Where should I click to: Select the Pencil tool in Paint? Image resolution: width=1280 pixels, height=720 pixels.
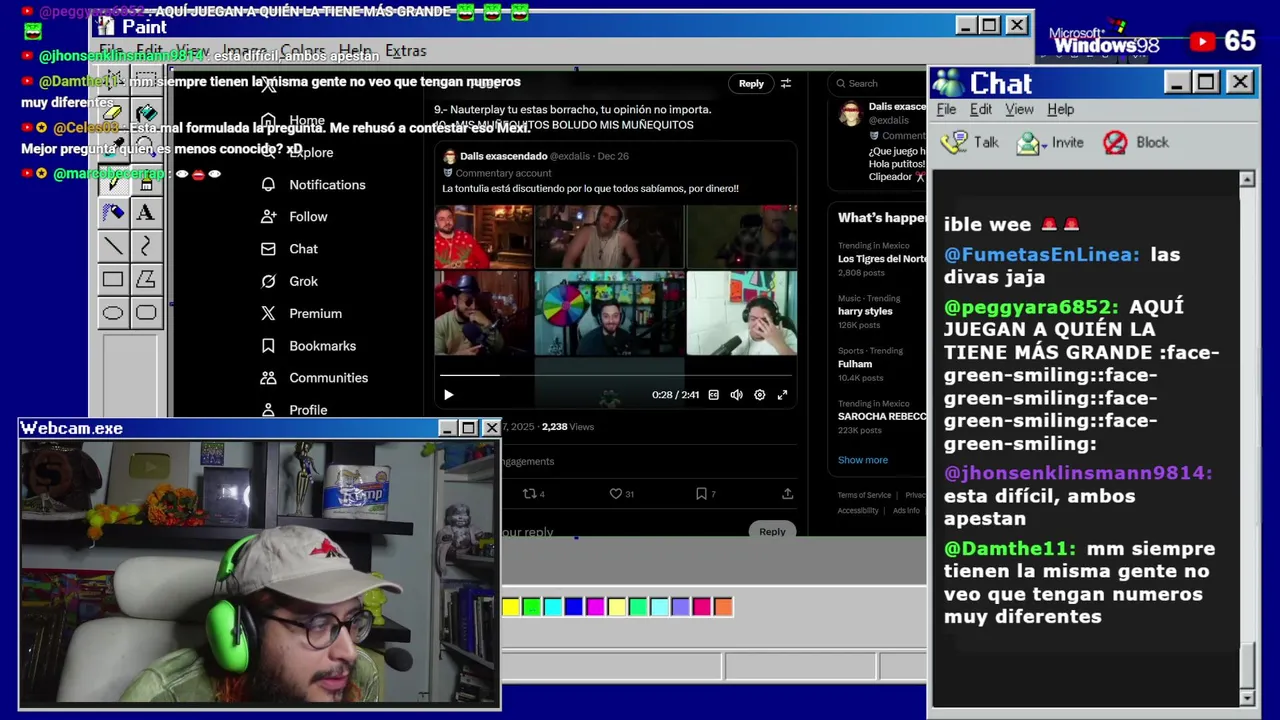(113, 179)
